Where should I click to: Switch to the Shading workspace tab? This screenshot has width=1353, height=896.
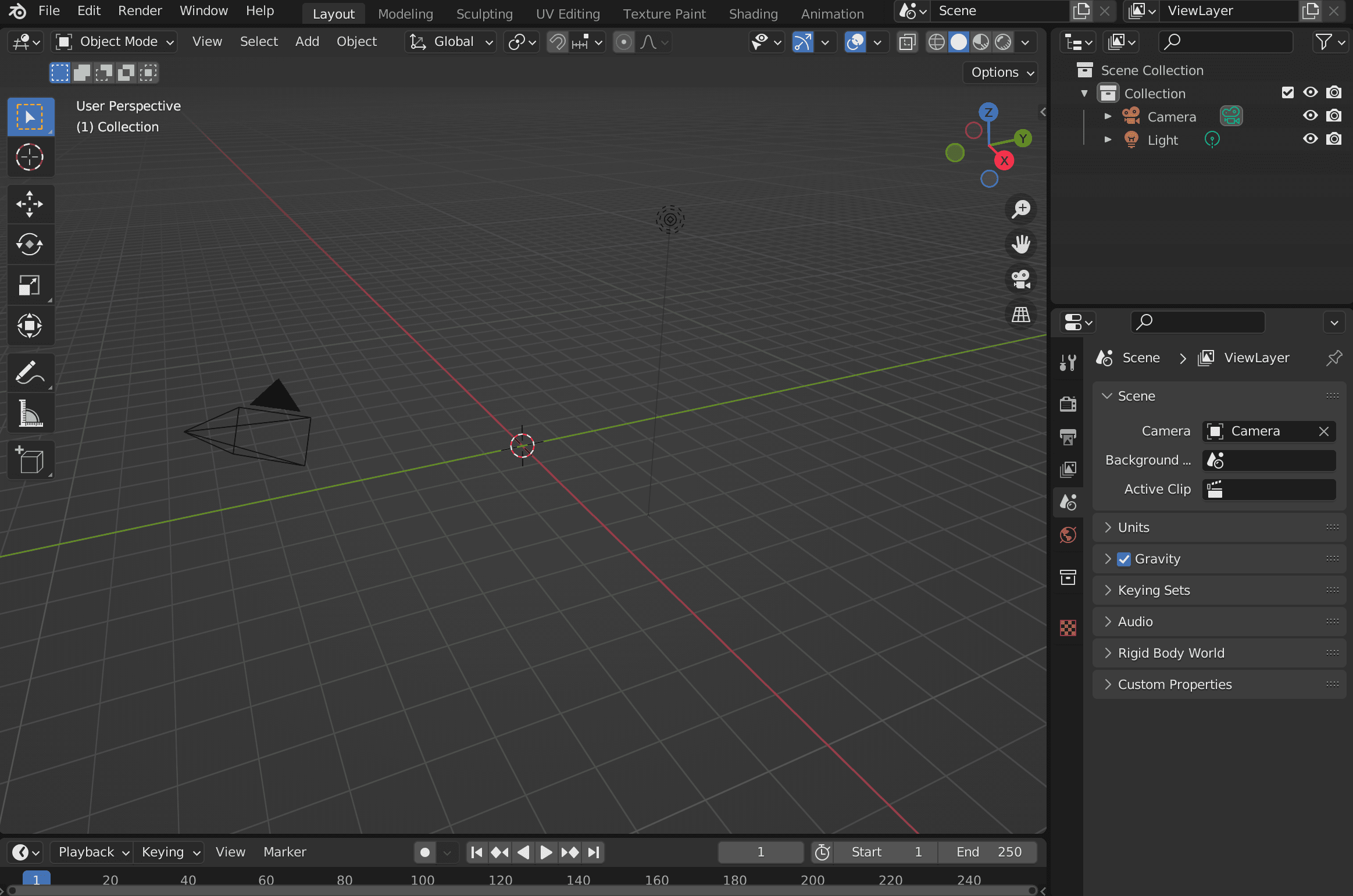click(x=753, y=13)
